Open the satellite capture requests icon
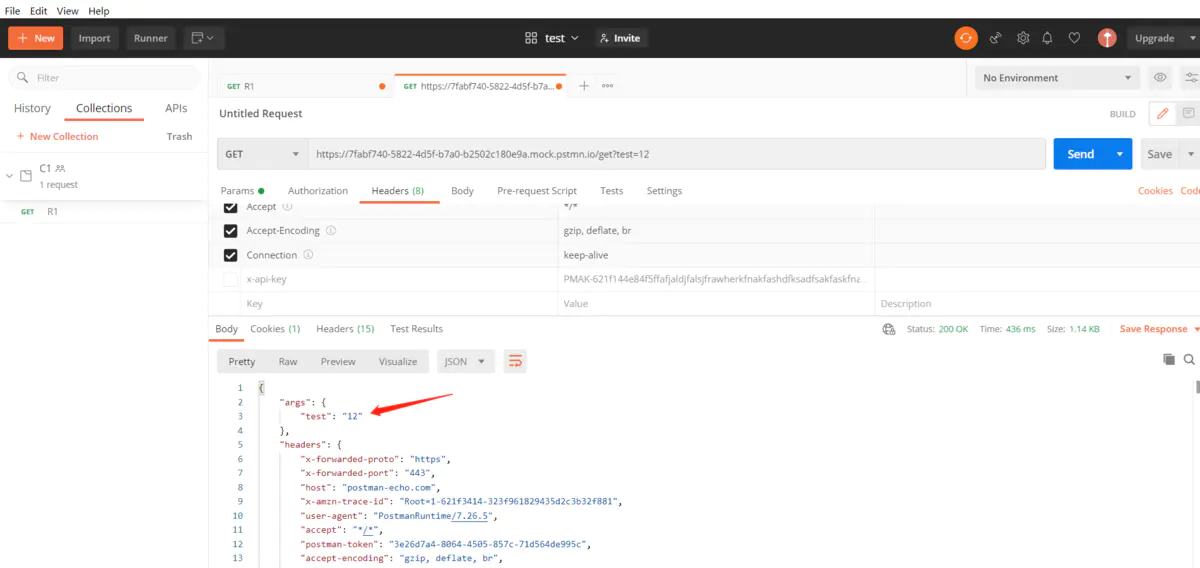This screenshot has height=568, width=1200. [x=996, y=38]
